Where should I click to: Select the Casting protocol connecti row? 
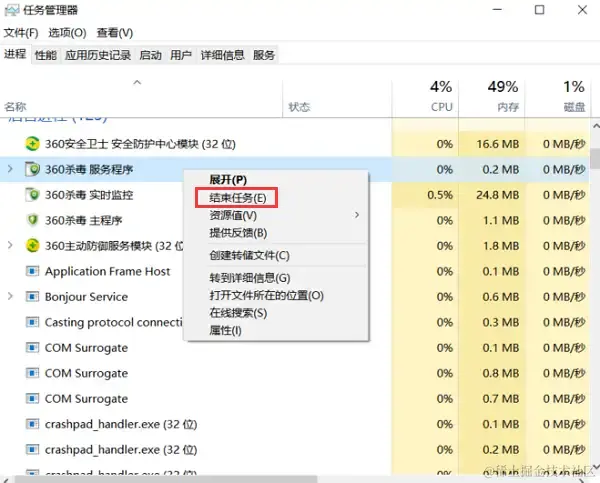pyautogui.click(x=295, y=322)
